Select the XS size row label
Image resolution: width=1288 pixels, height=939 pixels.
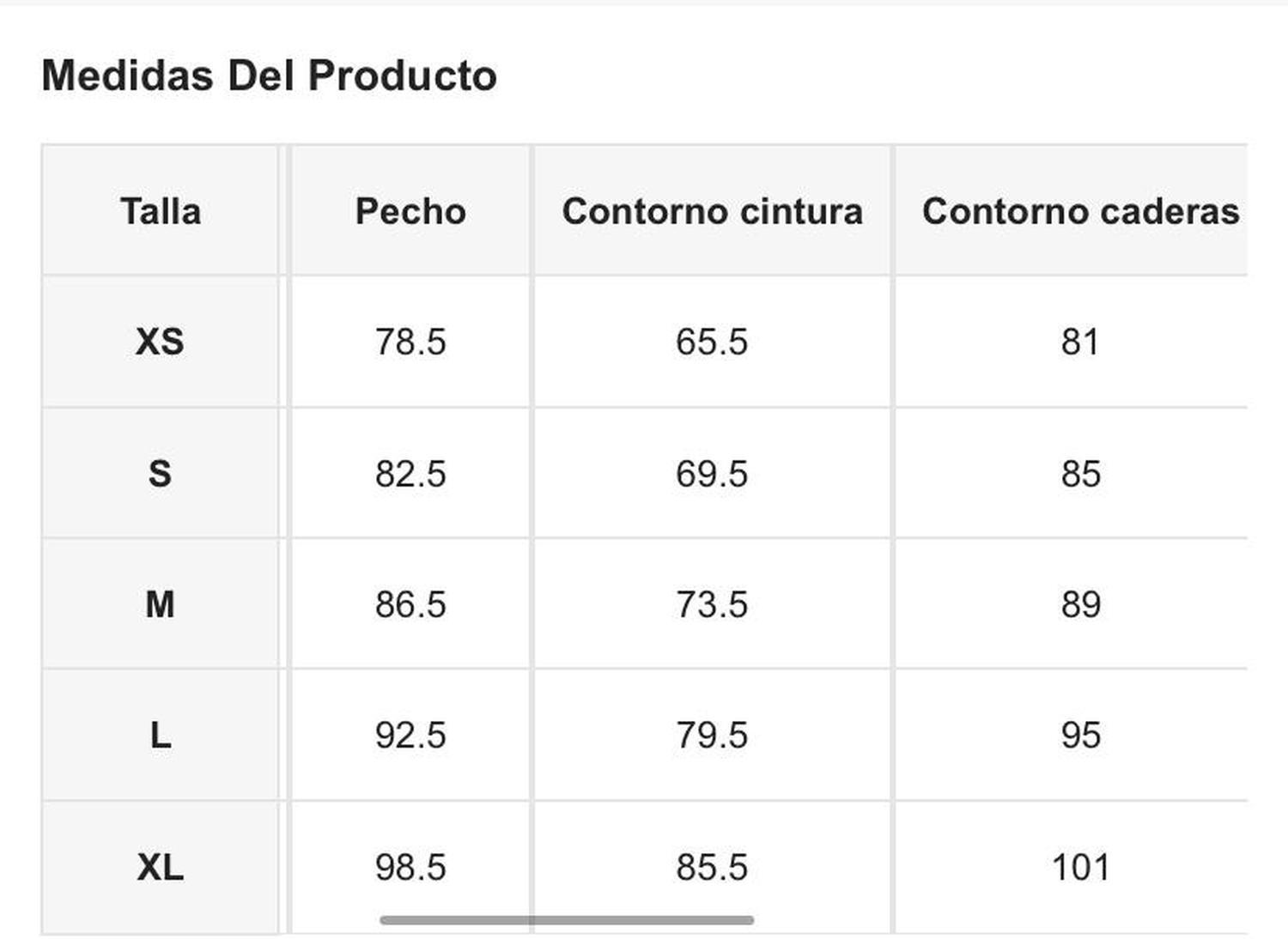160,342
